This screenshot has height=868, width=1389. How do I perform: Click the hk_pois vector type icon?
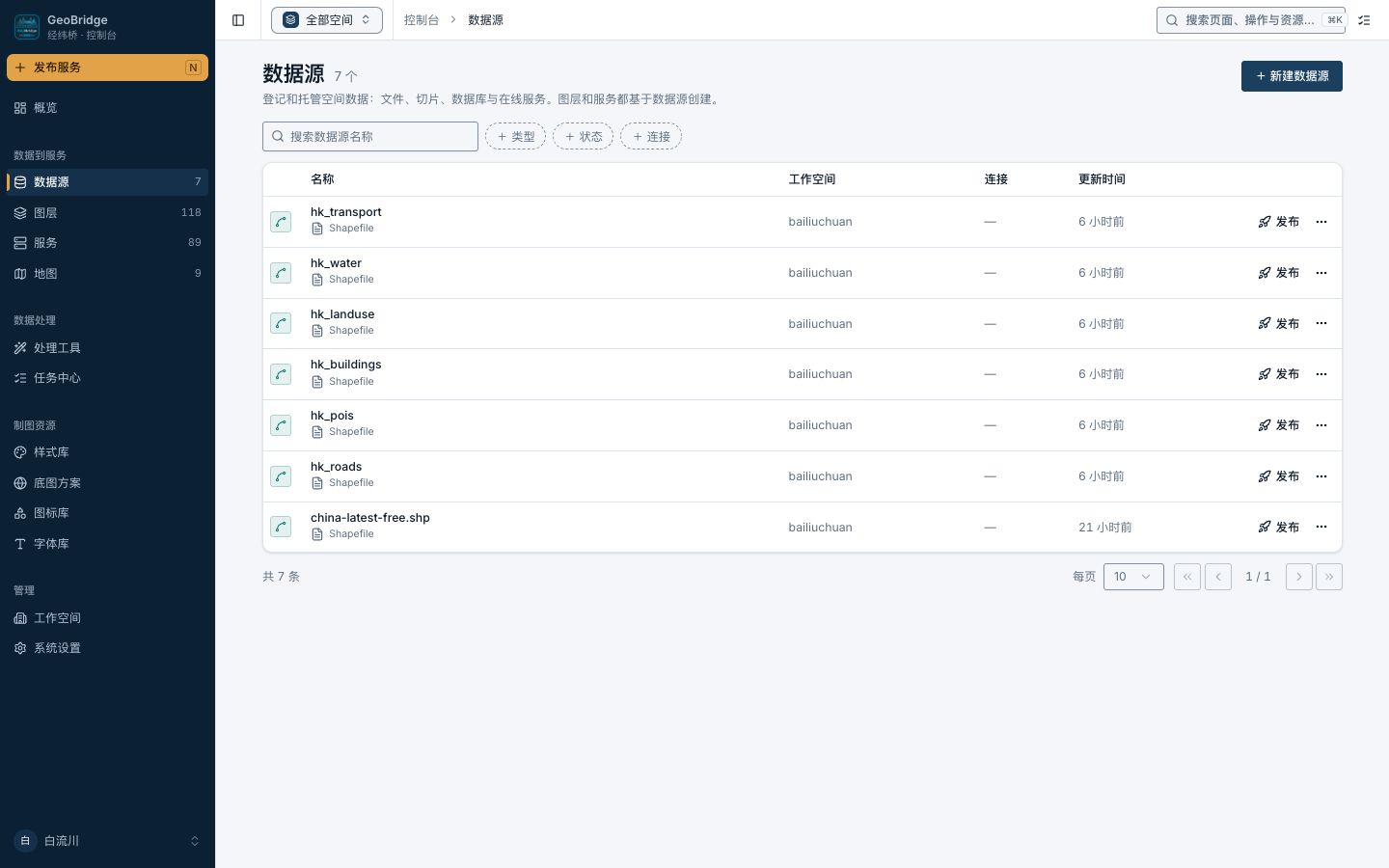(281, 425)
